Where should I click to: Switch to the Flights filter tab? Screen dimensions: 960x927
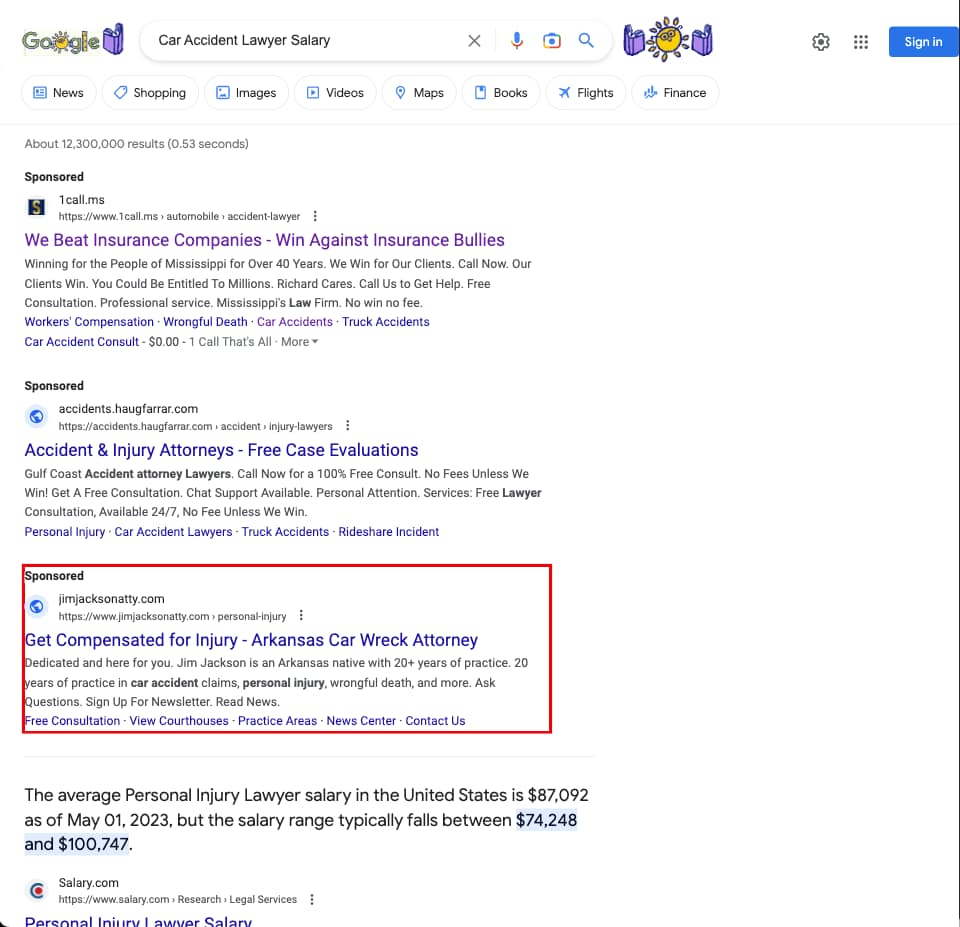(x=585, y=92)
